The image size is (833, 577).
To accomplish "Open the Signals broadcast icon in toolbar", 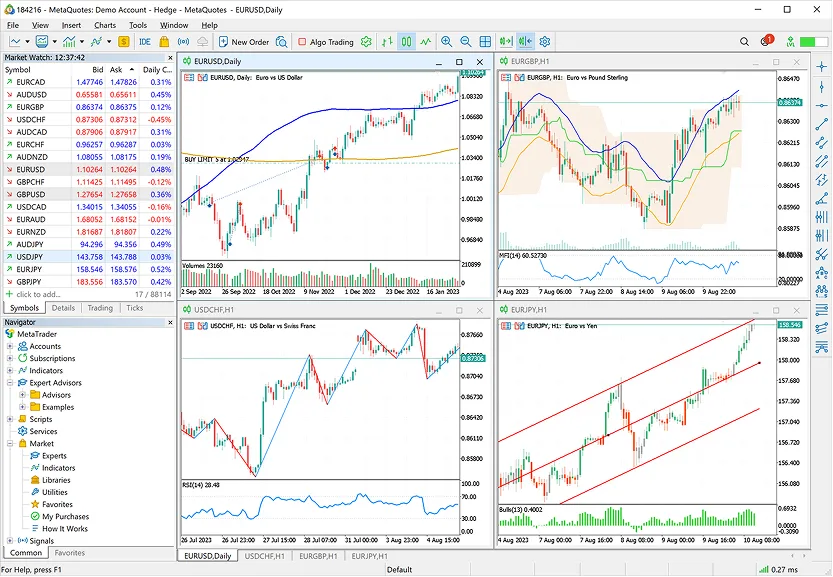I will 183,41.
